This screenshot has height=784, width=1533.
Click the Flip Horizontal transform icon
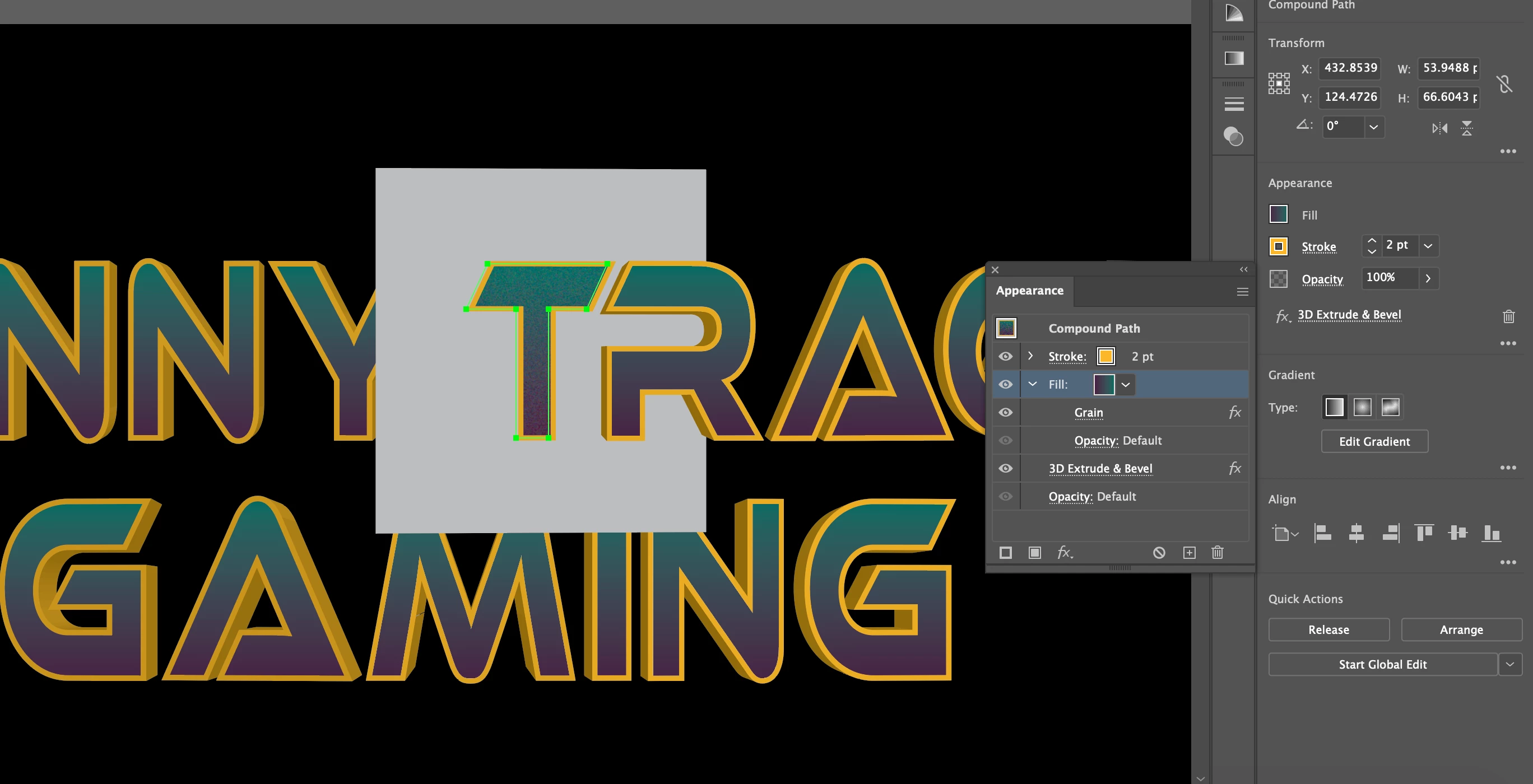pos(1439,128)
